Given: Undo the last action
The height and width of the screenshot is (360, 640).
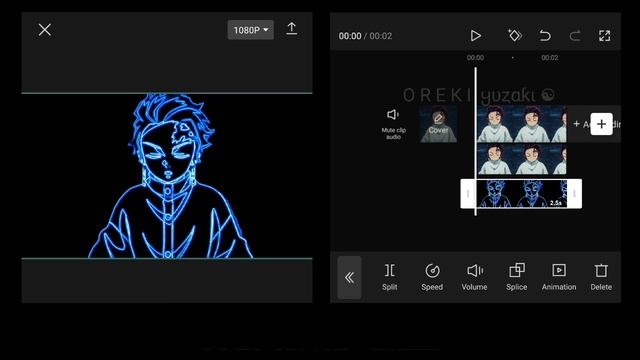Looking at the screenshot, I should click(x=544, y=36).
